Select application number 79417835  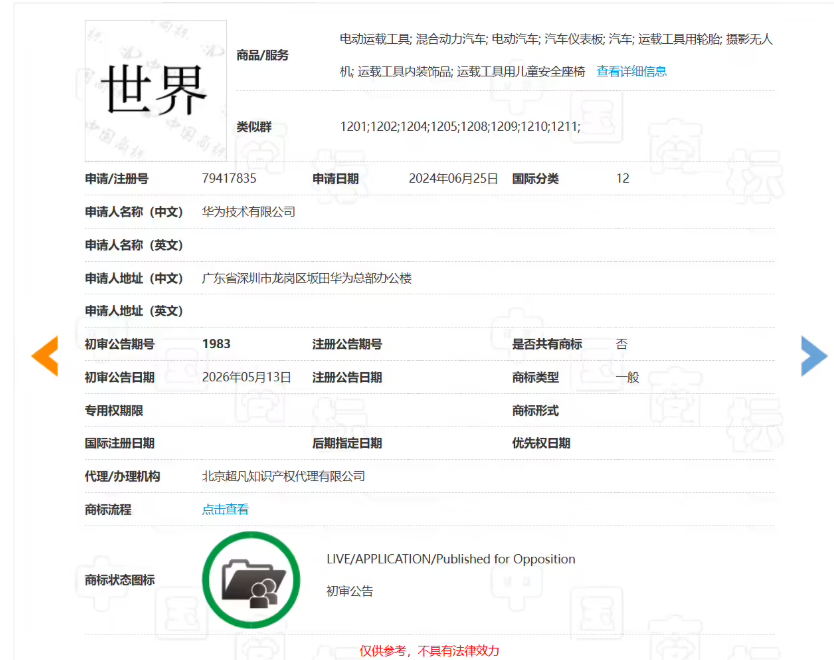229,179
